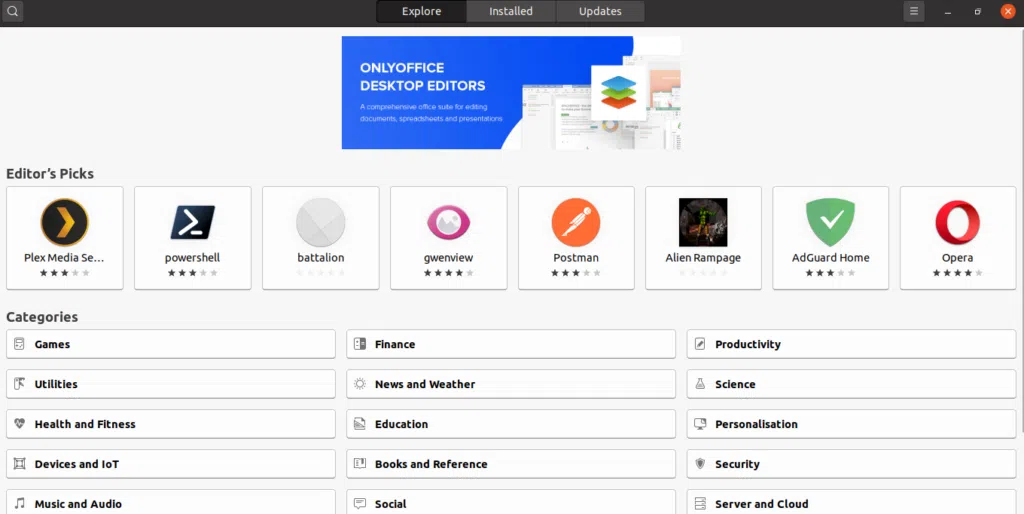Image resolution: width=1024 pixels, height=514 pixels.
Task: Click the Security shield icon
Action: (x=700, y=463)
